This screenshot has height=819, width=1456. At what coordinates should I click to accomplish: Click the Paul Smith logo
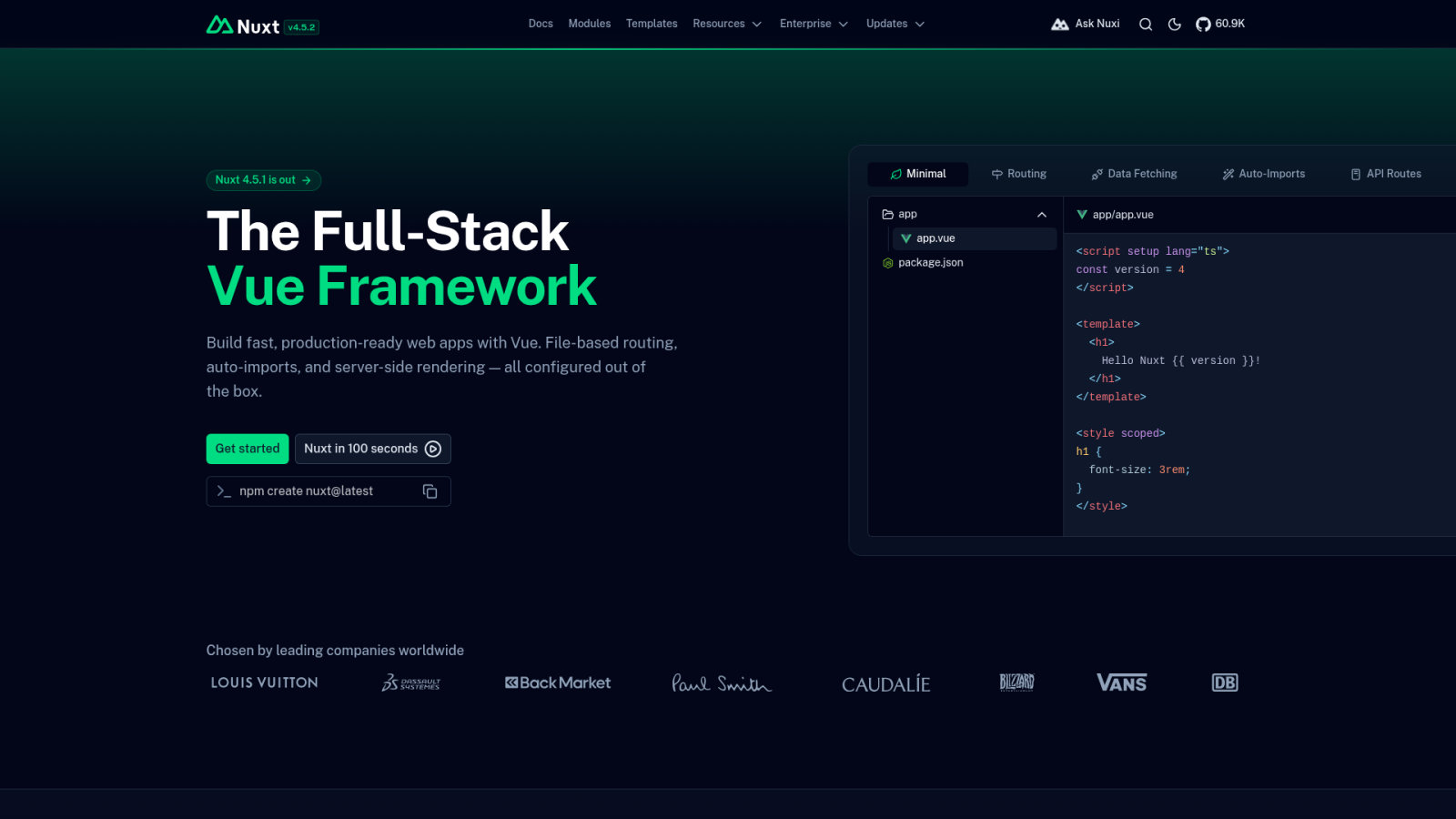(x=722, y=682)
